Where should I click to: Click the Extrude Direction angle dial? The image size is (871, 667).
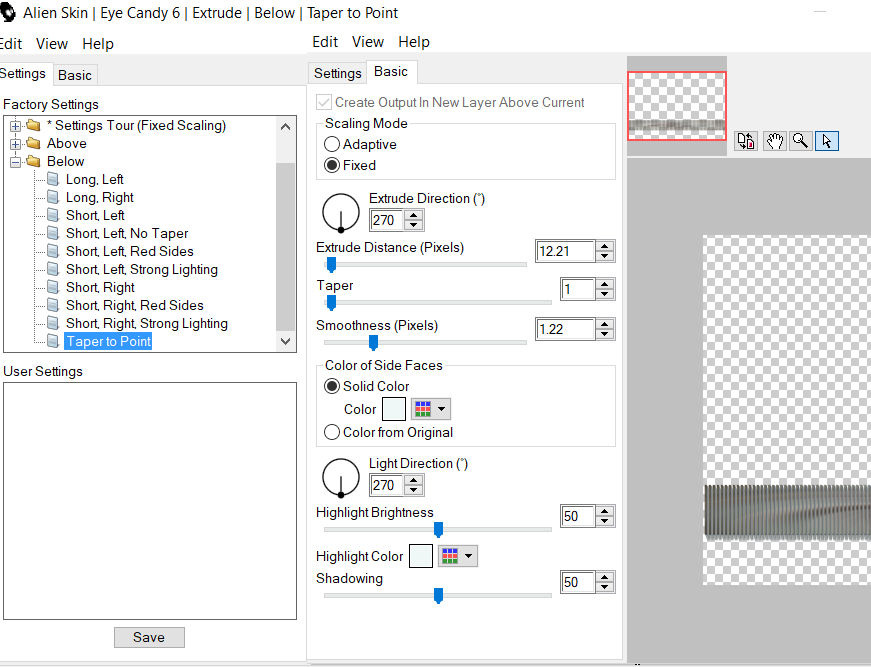341,212
